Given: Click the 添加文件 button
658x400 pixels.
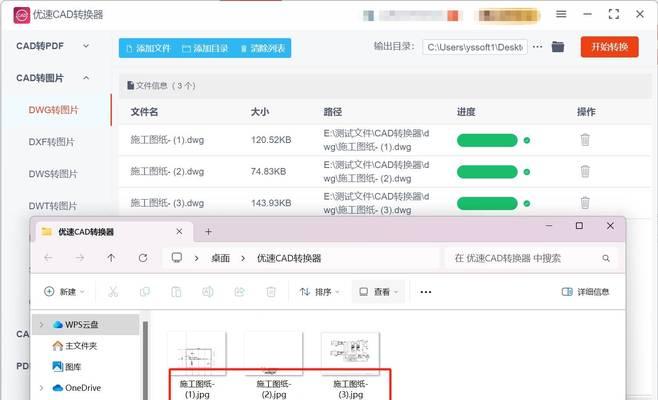Looking at the screenshot, I should click(148, 48).
